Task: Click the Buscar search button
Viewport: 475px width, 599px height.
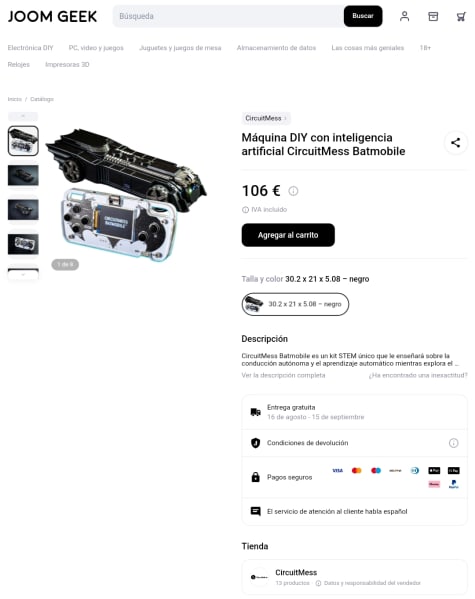Action: coord(363,16)
